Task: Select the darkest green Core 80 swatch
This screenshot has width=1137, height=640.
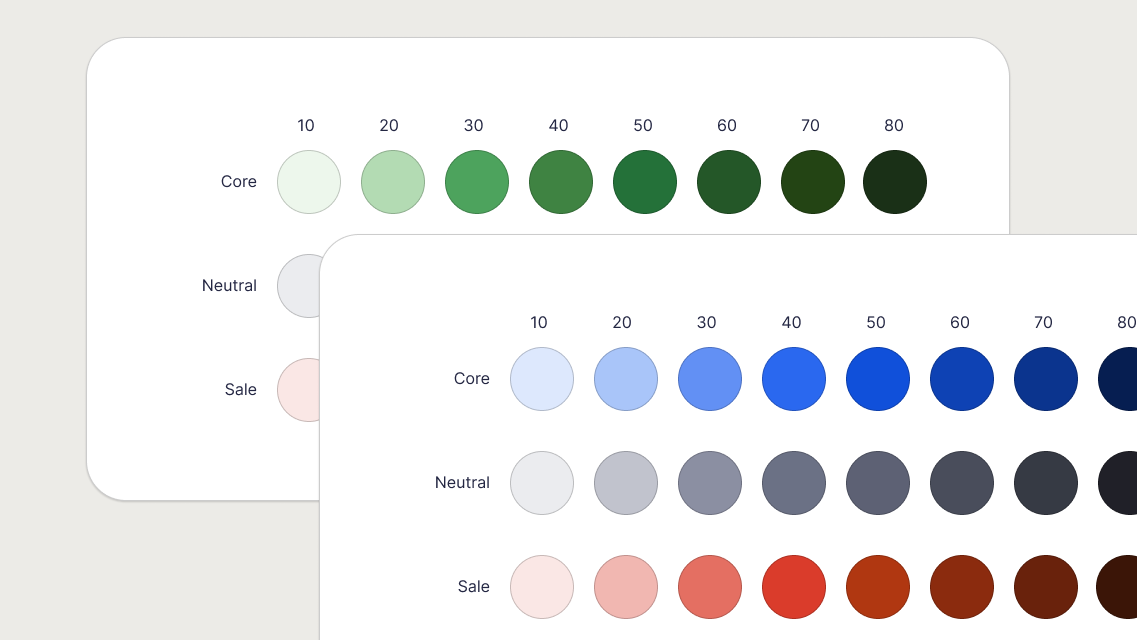Action: pos(894,181)
